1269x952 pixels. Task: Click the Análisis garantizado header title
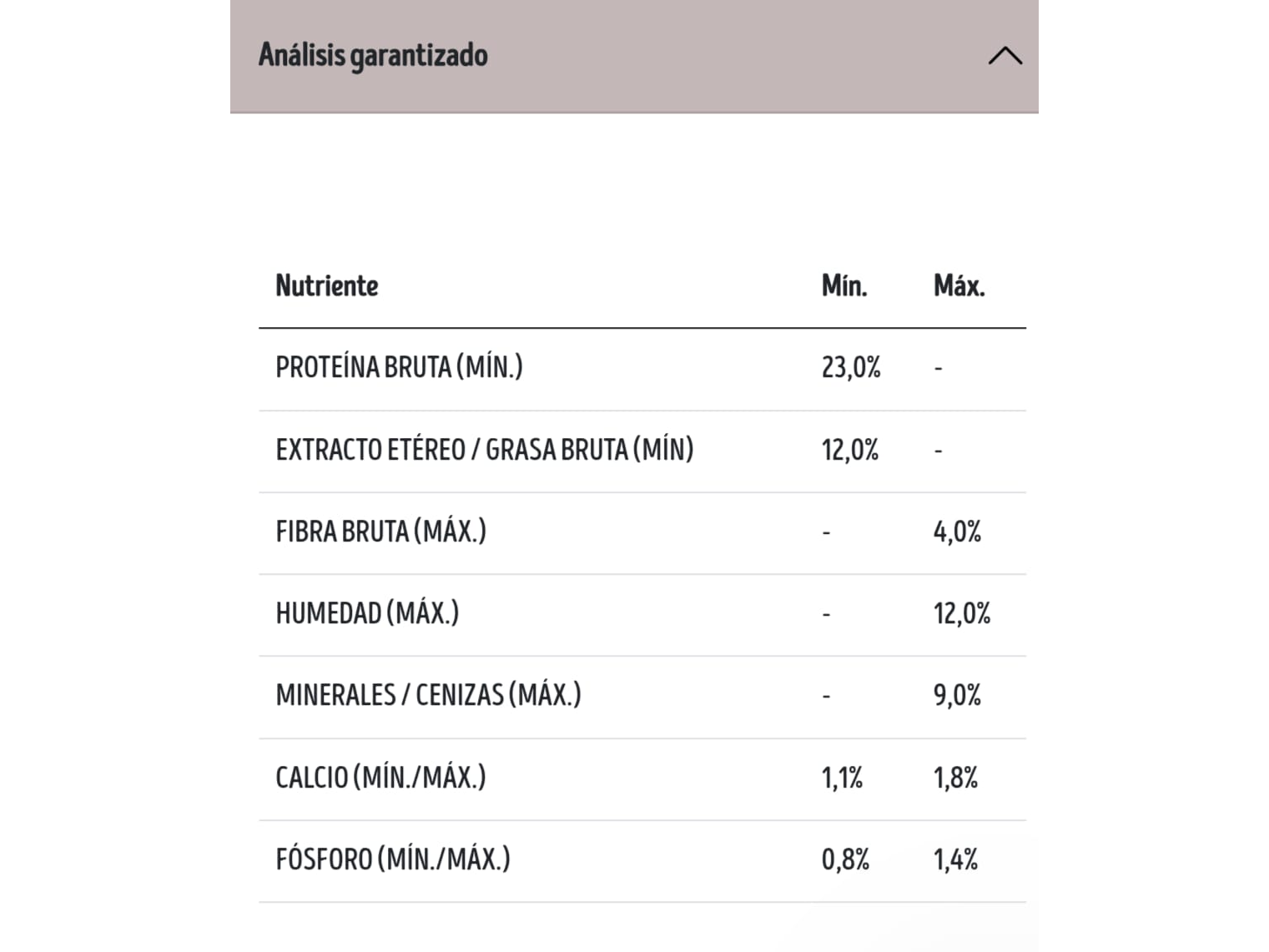(373, 55)
